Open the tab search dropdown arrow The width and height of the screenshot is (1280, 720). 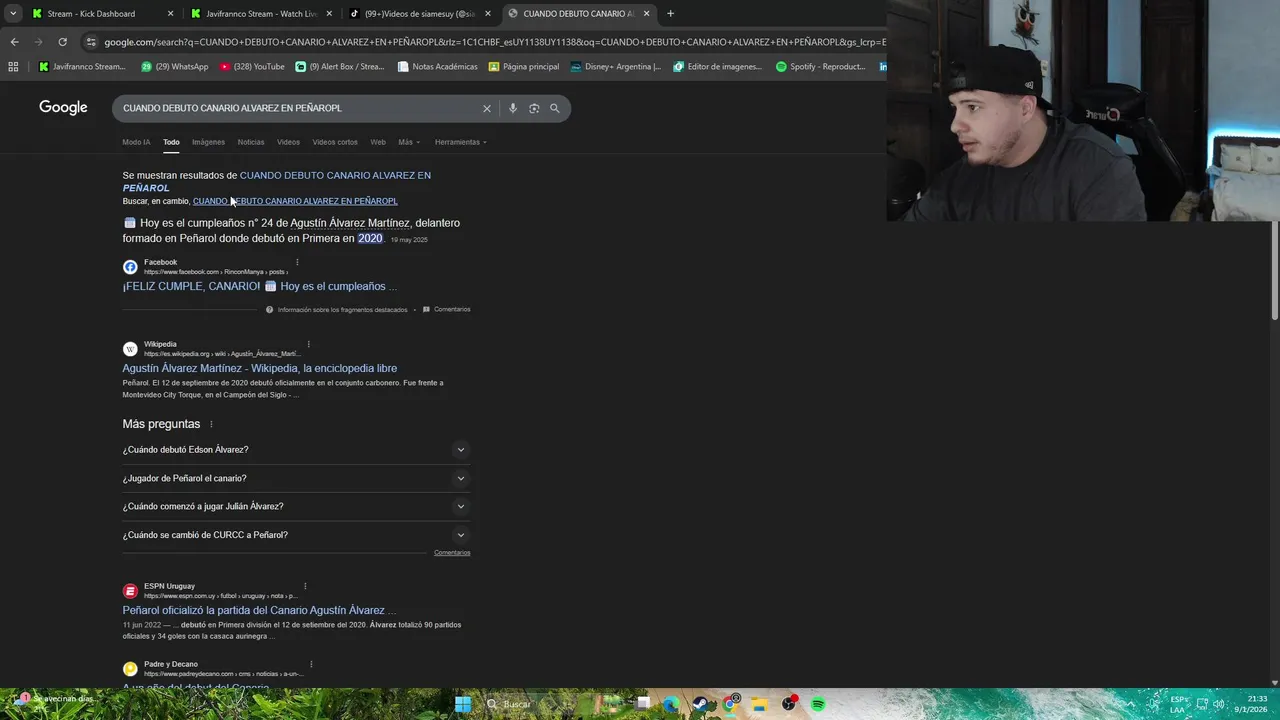coord(13,14)
